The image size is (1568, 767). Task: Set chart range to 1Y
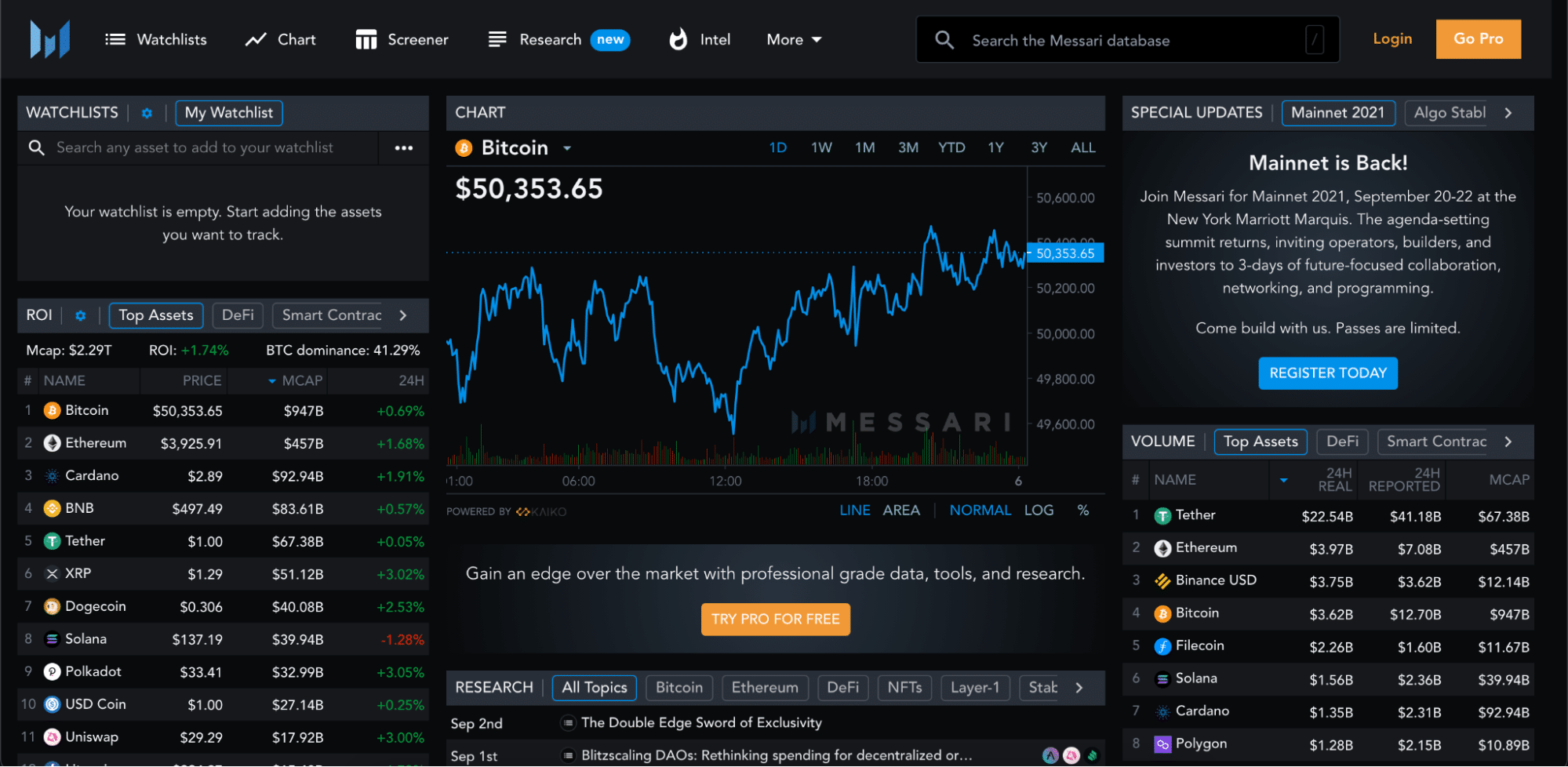point(995,147)
